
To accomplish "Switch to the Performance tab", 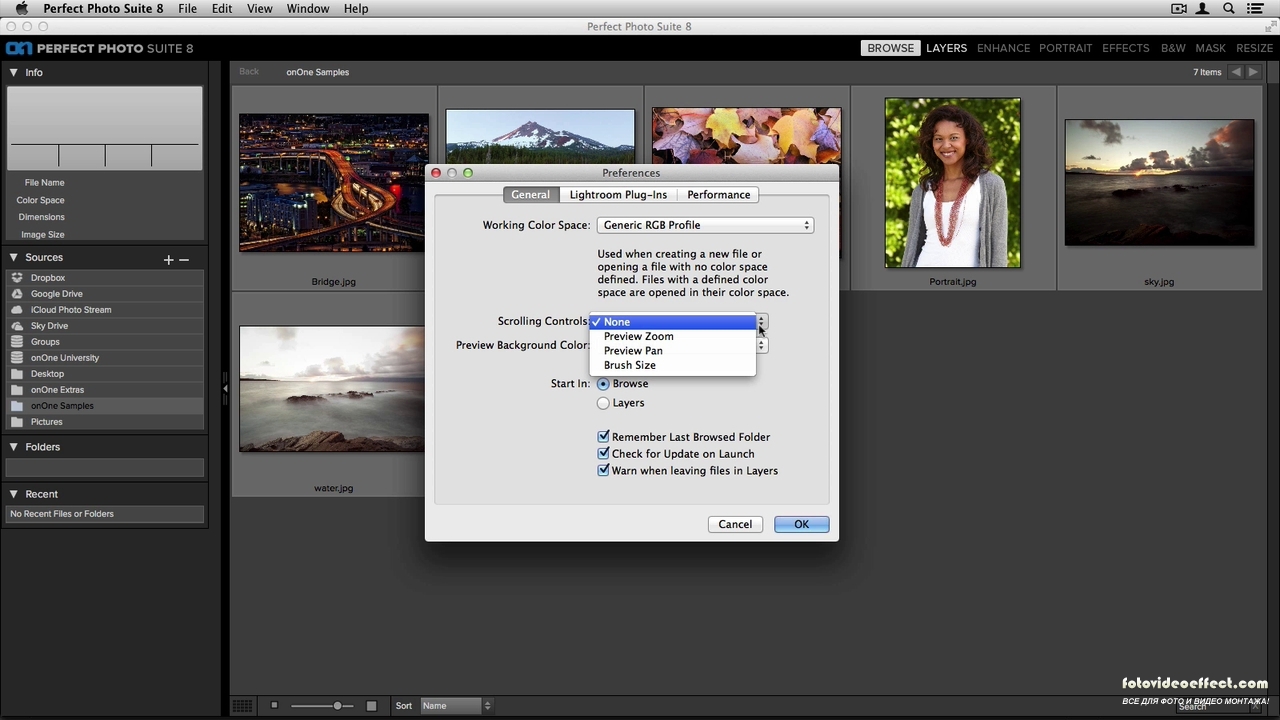I will point(718,195).
